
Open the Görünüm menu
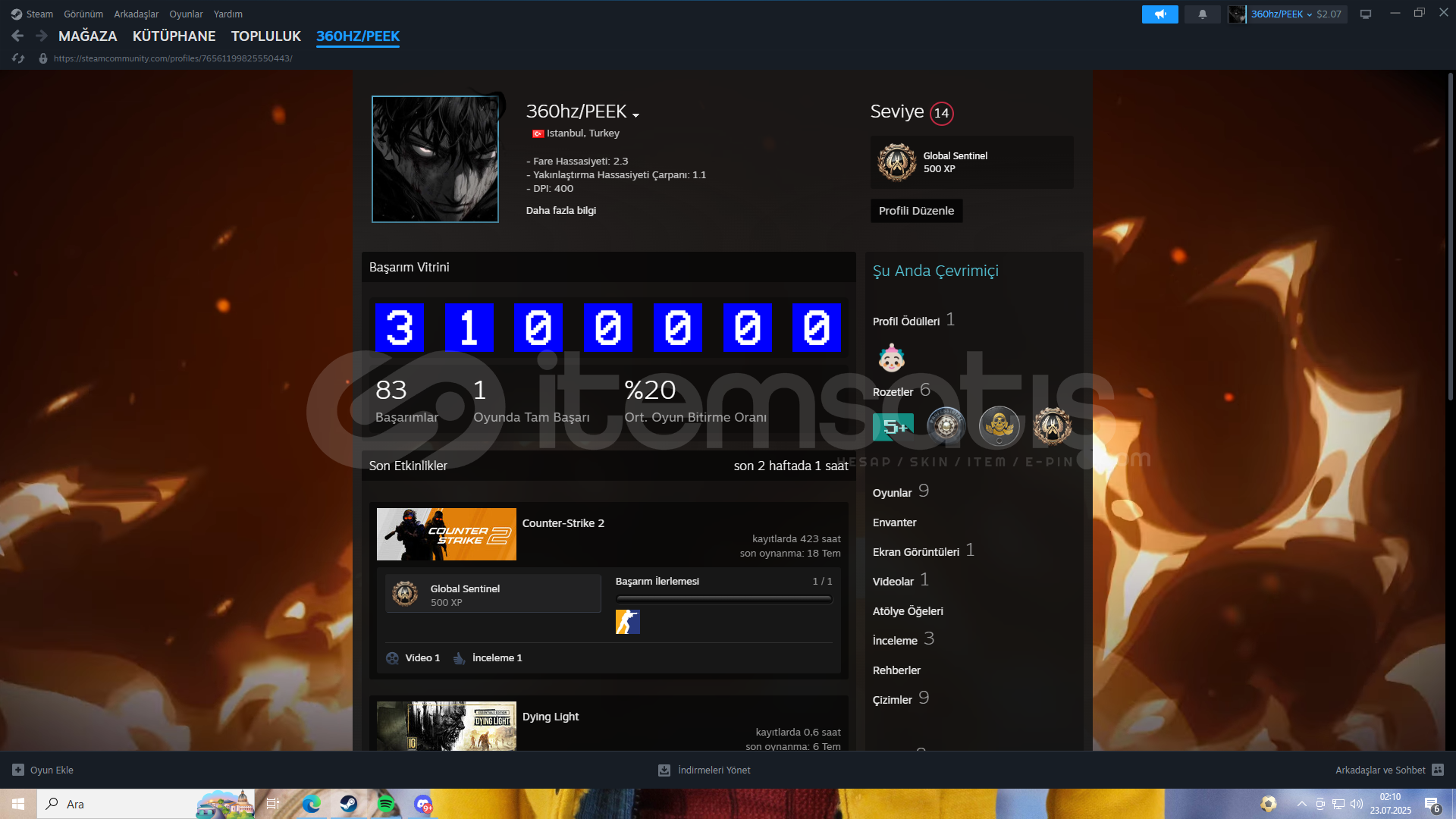83,14
